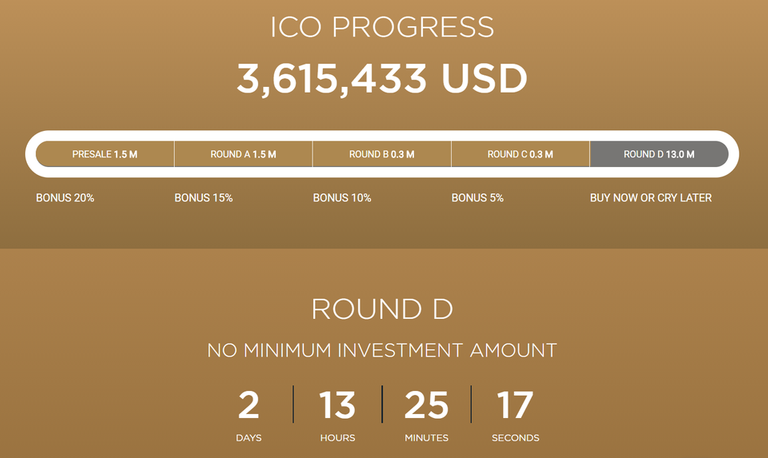Click the countdown hours number
The height and width of the screenshot is (458, 768).
pyautogui.click(x=337, y=405)
